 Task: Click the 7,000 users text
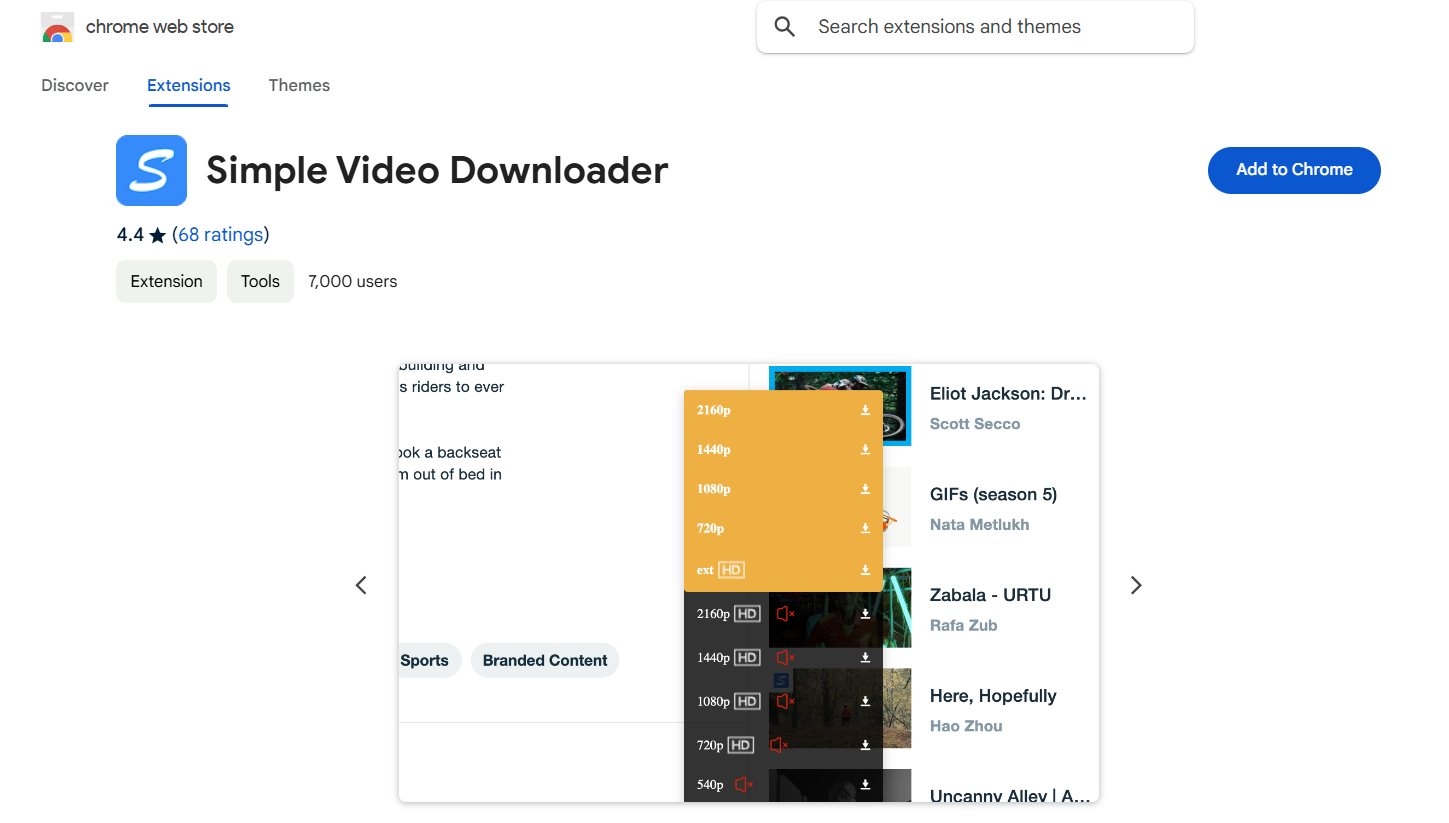click(353, 282)
